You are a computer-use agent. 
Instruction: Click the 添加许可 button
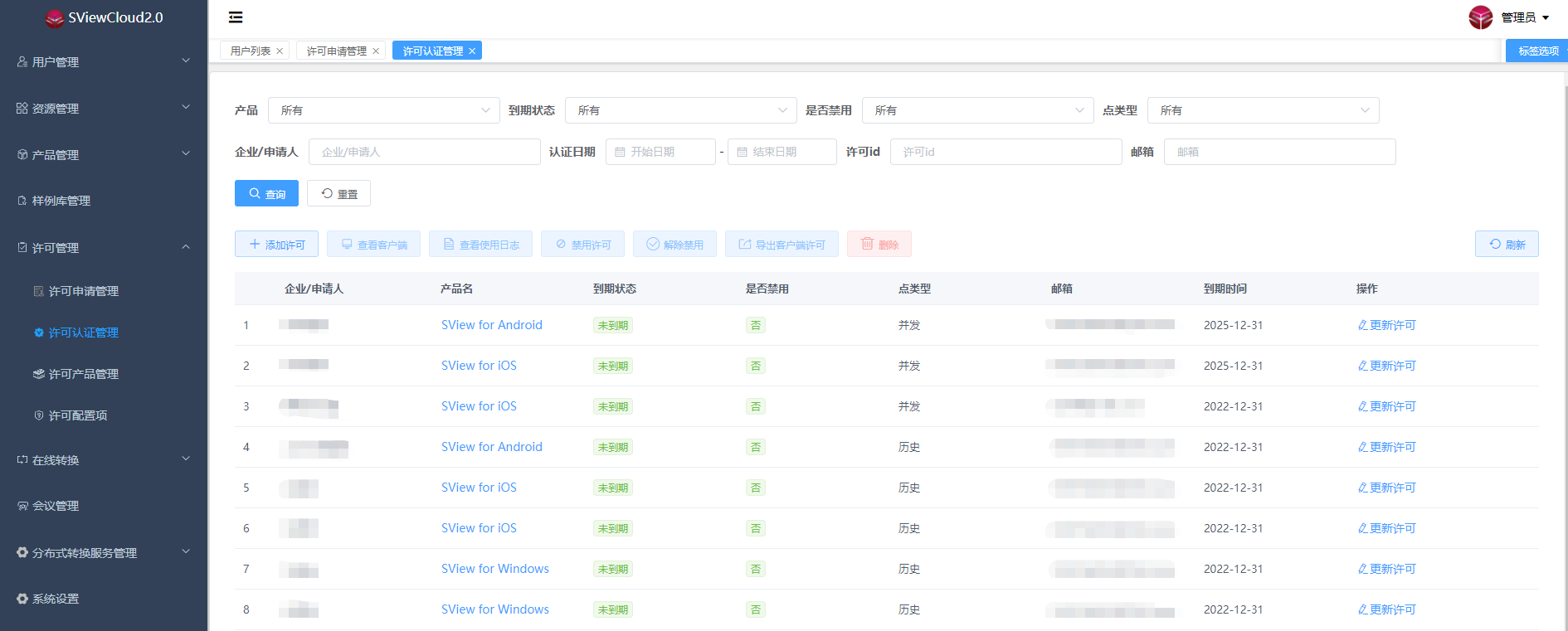pos(276,244)
